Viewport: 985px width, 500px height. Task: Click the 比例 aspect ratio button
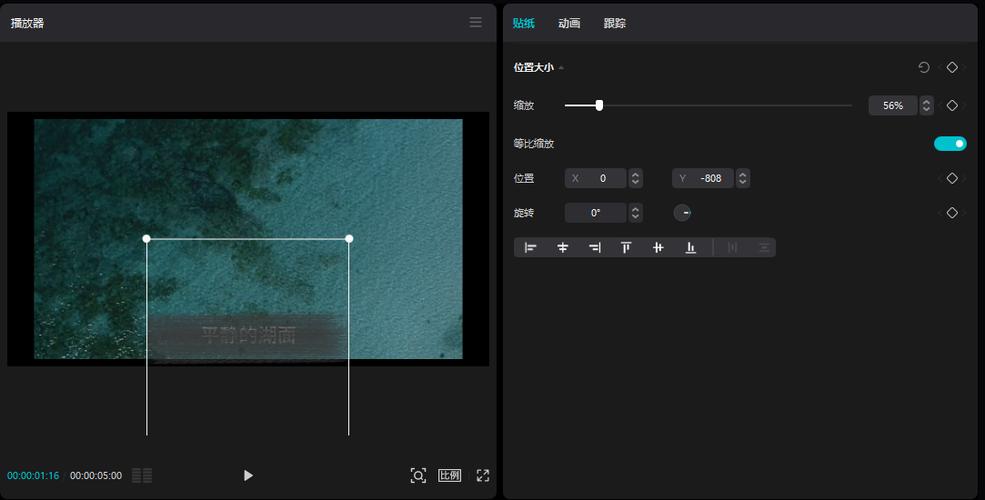450,476
